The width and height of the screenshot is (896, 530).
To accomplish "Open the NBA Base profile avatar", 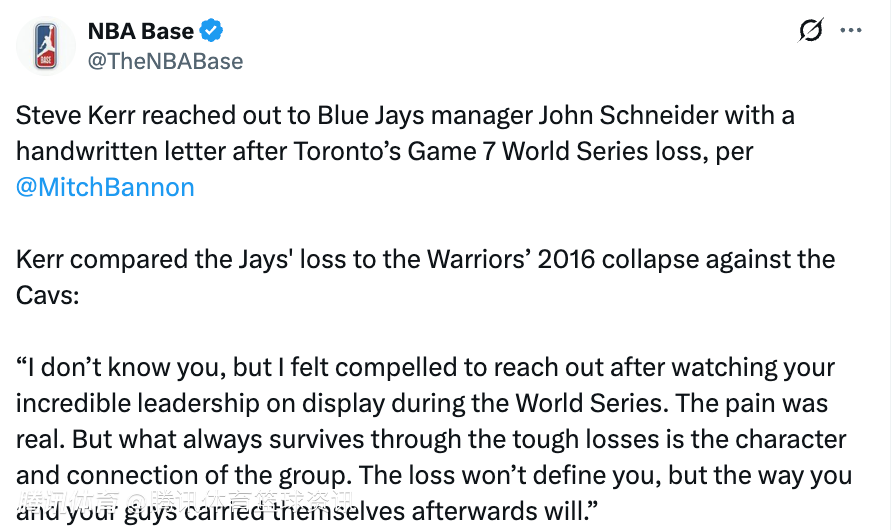I will 46,46.
